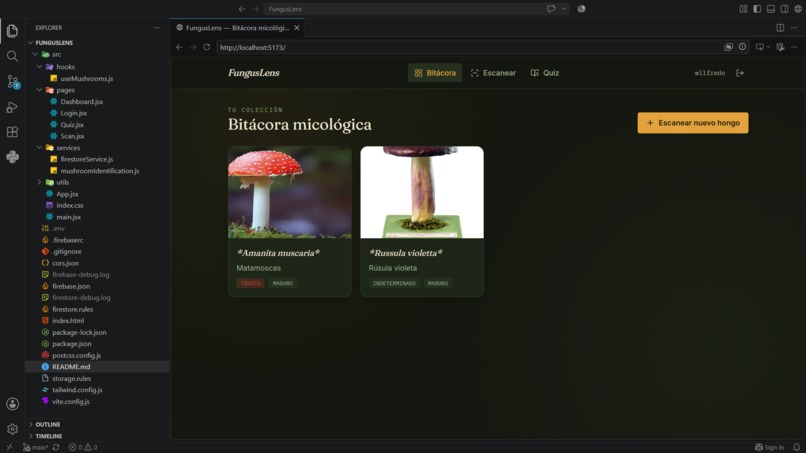
Task: Open tailwind.config.js file
Action: 77,390
